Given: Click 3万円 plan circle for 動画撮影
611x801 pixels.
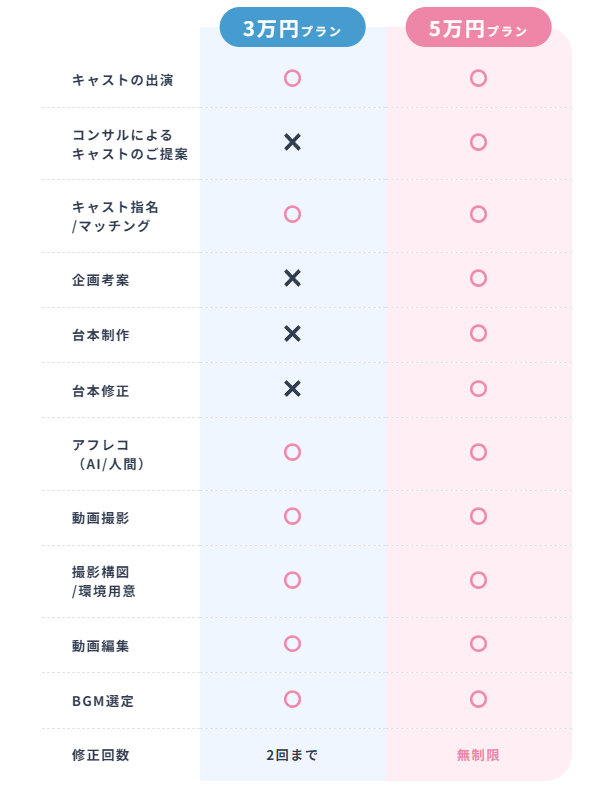Looking at the screenshot, I should coord(292,516).
